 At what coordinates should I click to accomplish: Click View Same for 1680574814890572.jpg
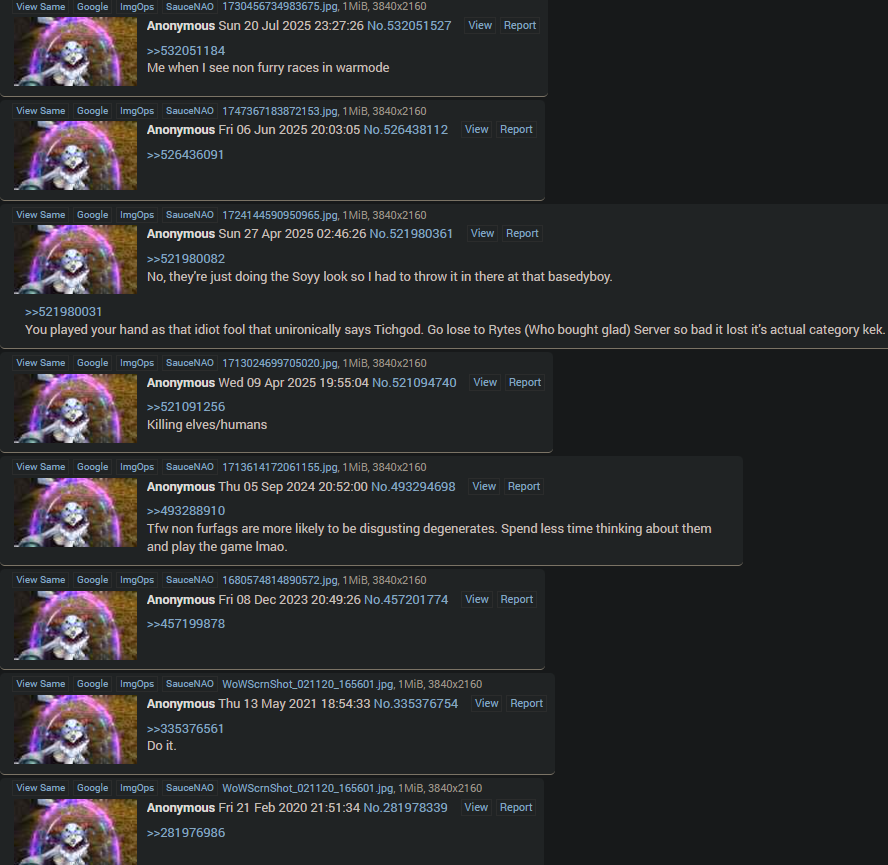41,580
